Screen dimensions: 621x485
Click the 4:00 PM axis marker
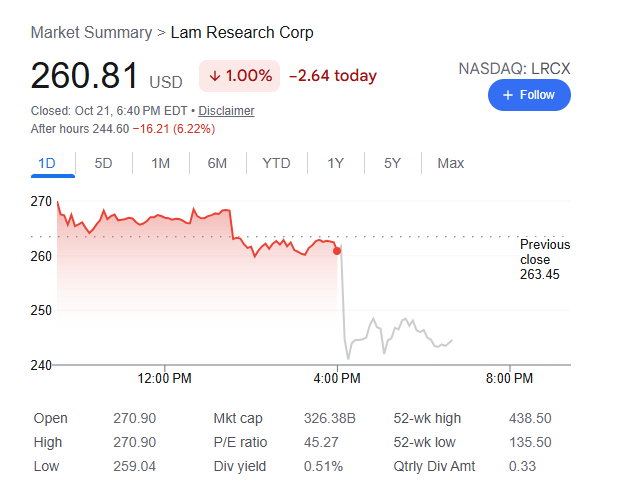point(337,378)
